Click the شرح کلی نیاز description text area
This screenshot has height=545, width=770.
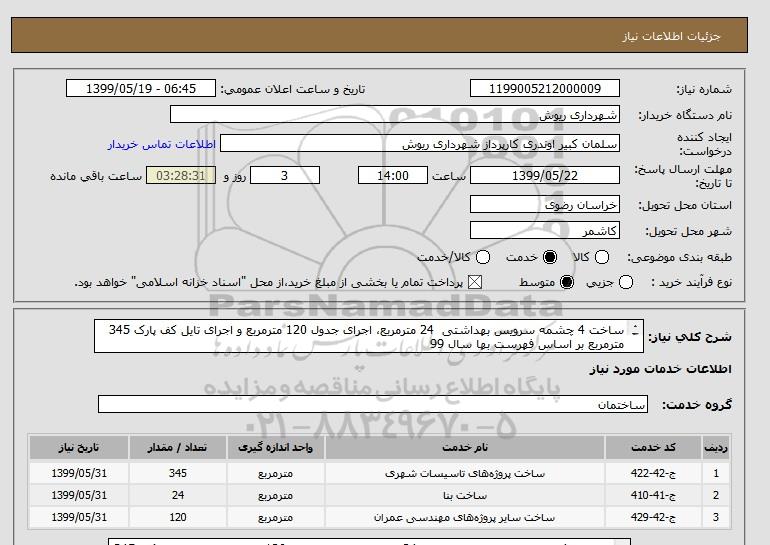coord(369,336)
